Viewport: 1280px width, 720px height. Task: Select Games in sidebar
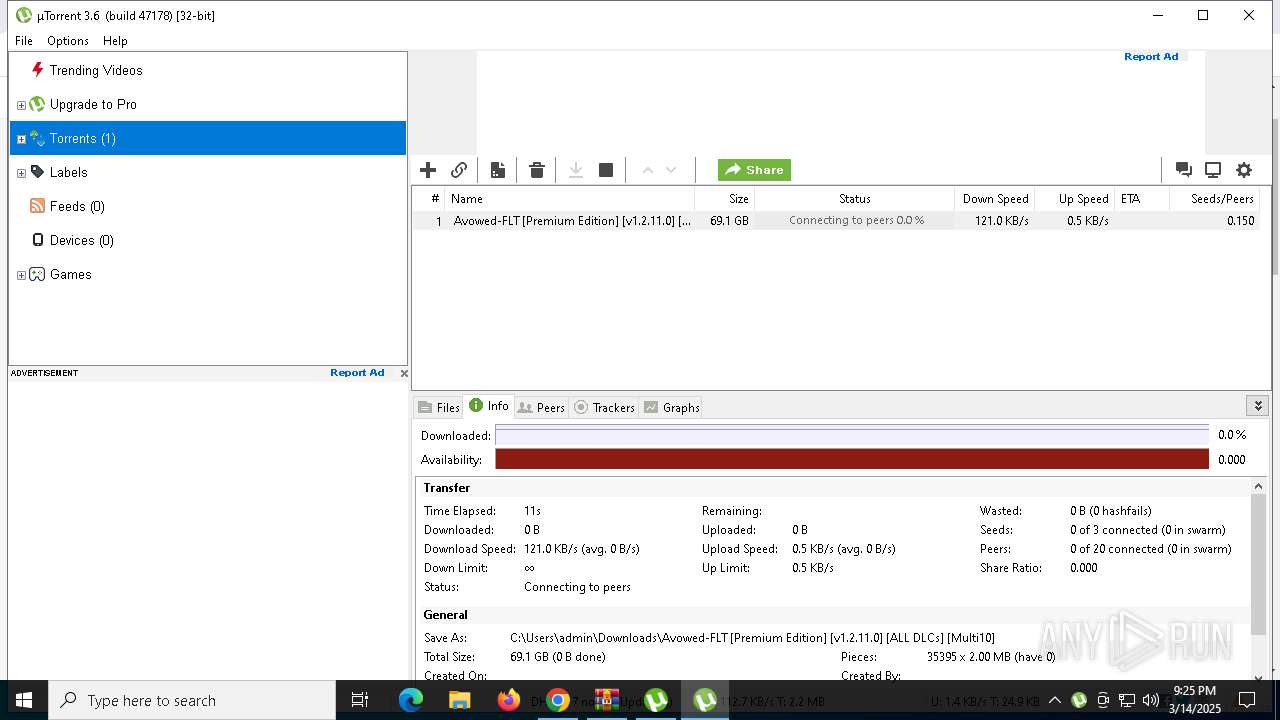pyautogui.click(x=70, y=274)
